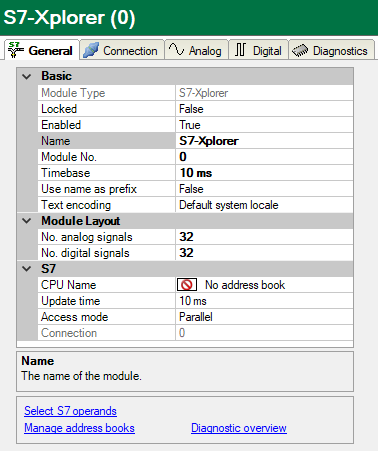Open Select S7 operands link
The image size is (378, 451).
pos(70,411)
